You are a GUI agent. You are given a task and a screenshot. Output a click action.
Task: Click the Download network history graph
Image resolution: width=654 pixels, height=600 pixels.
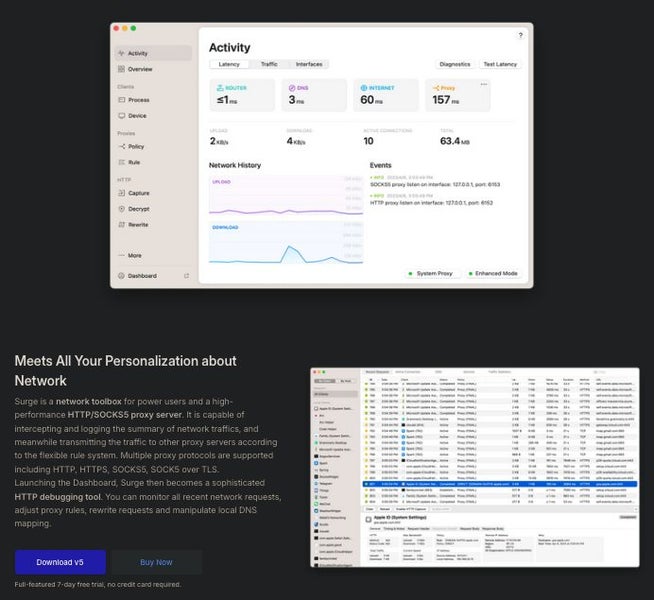pyautogui.click(x=286, y=243)
